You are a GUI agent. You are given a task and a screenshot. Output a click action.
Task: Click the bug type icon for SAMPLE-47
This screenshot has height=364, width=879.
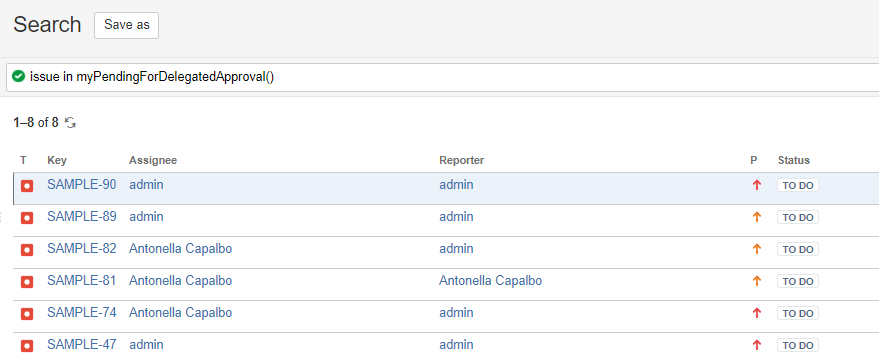click(x=26, y=345)
